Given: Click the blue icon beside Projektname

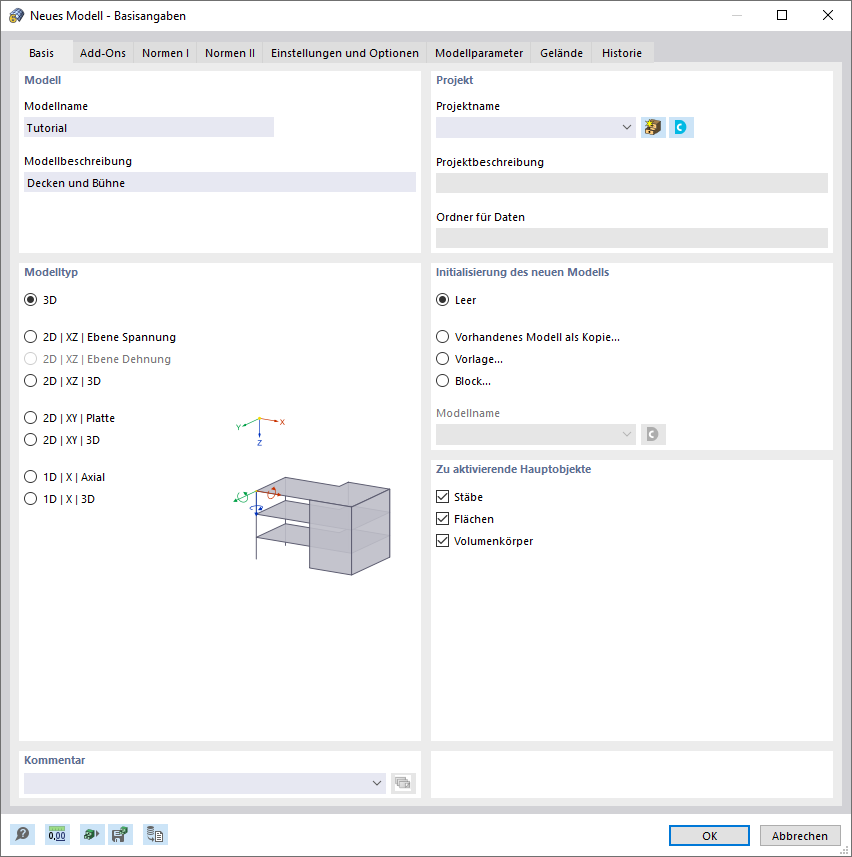Looking at the screenshot, I should (x=681, y=127).
